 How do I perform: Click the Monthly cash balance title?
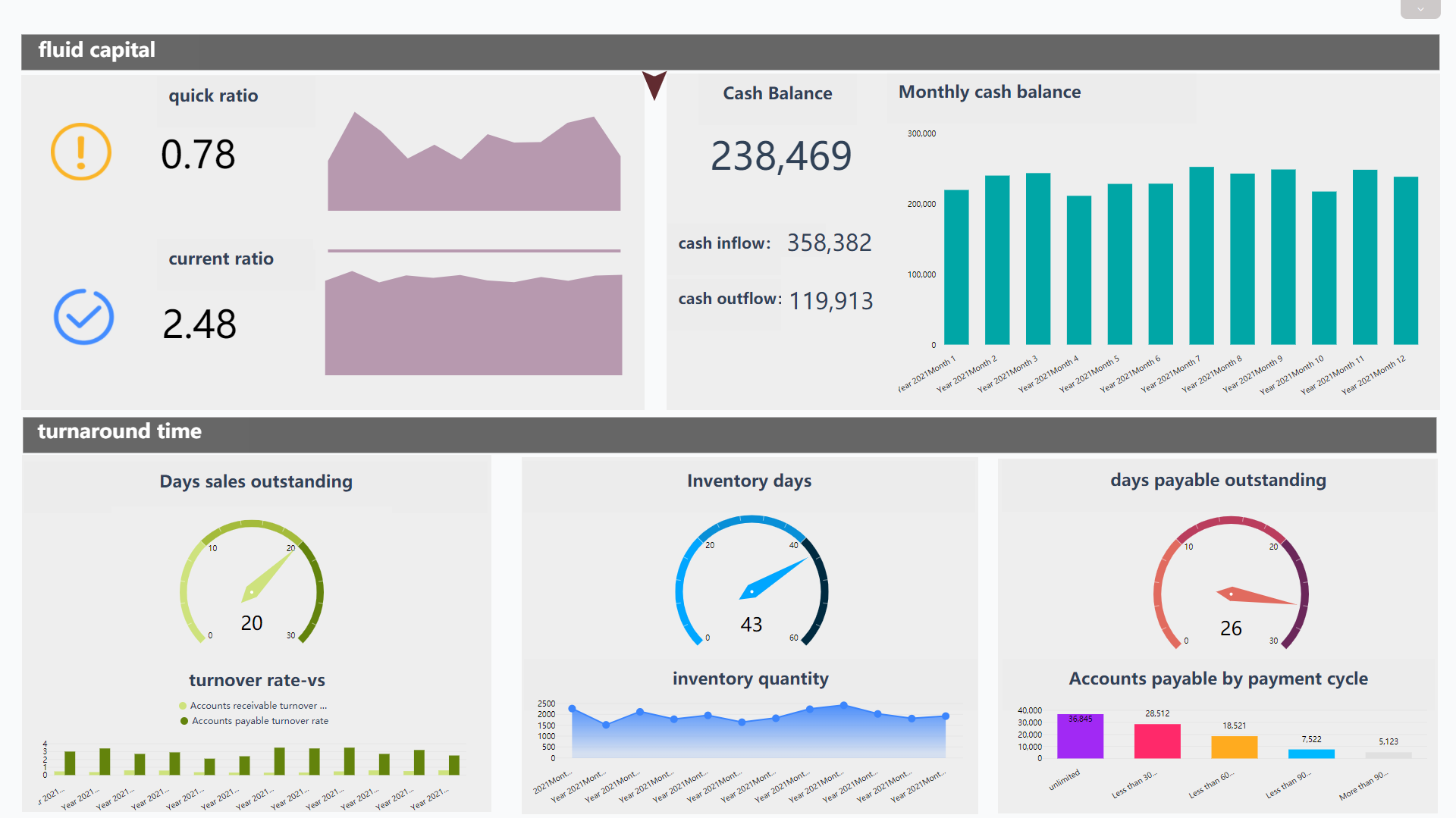tap(990, 92)
